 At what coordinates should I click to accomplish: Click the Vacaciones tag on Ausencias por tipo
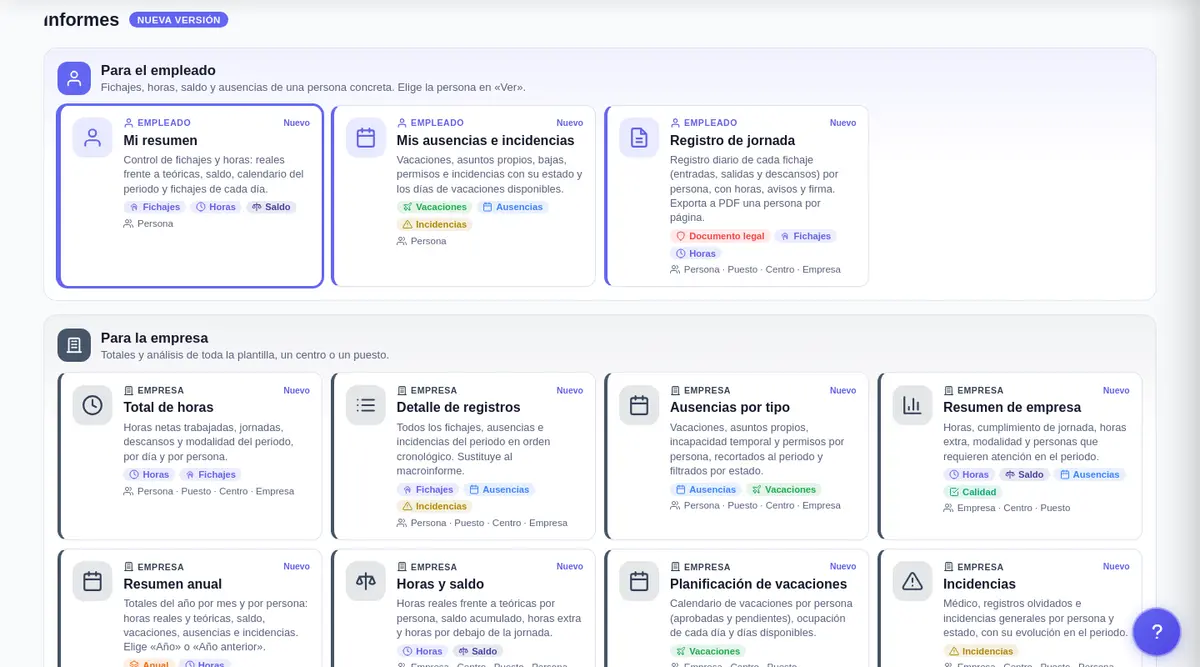click(784, 490)
